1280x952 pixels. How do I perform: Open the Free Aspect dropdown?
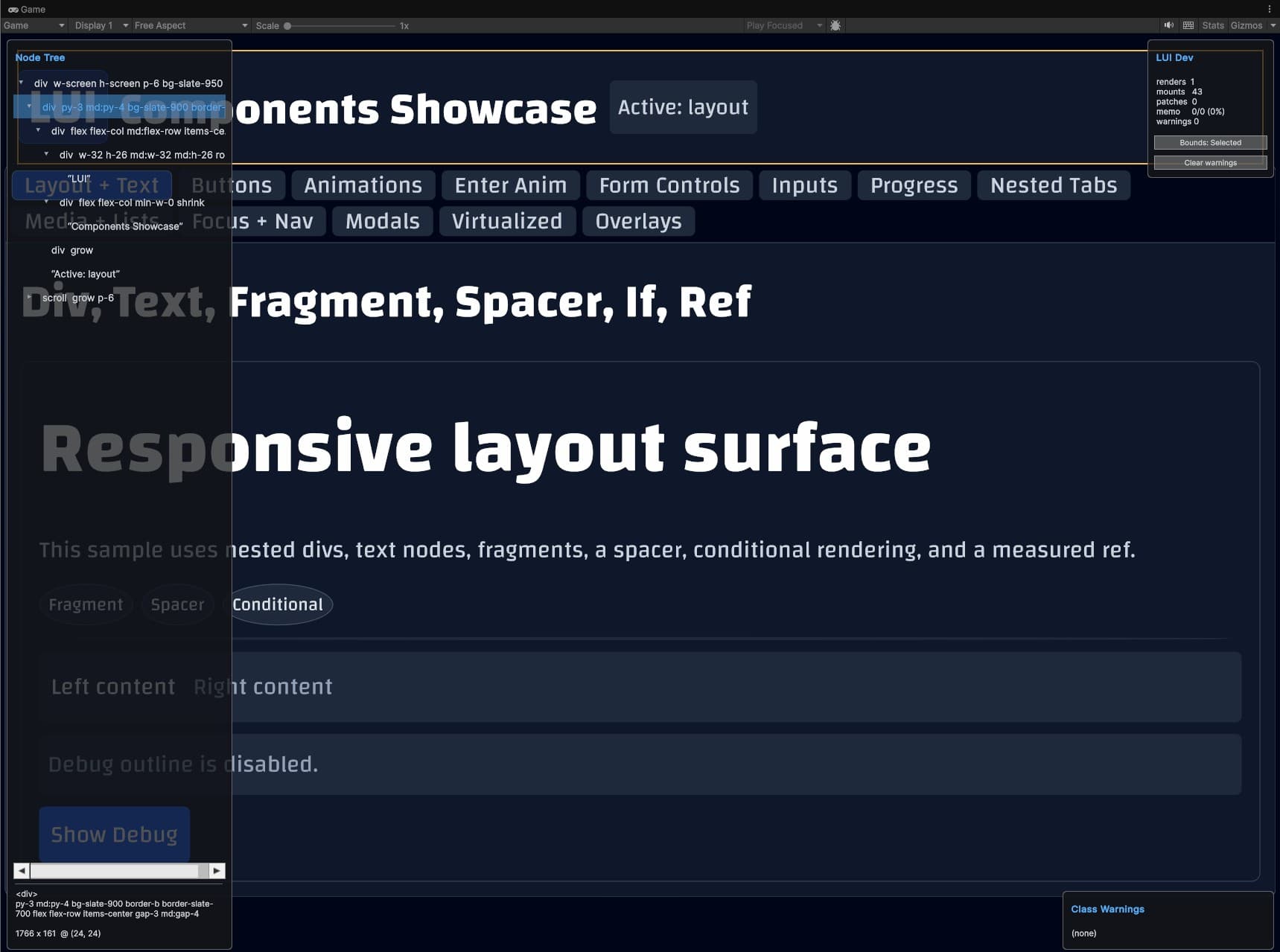click(191, 25)
